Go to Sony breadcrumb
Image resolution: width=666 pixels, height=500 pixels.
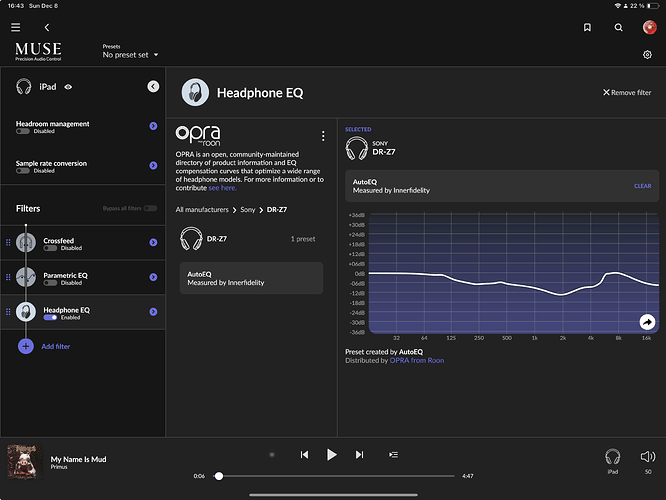pyautogui.click(x=248, y=210)
